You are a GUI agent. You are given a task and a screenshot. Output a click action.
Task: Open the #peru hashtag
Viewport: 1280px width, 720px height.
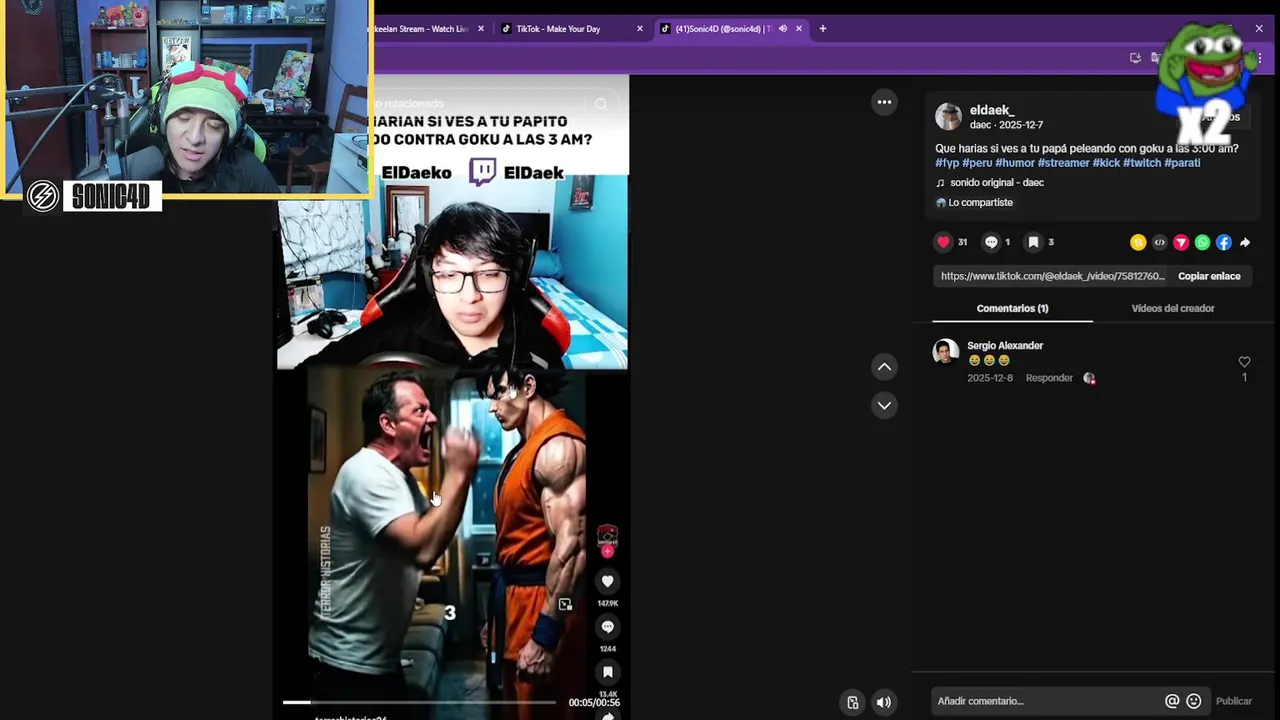point(977,162)
